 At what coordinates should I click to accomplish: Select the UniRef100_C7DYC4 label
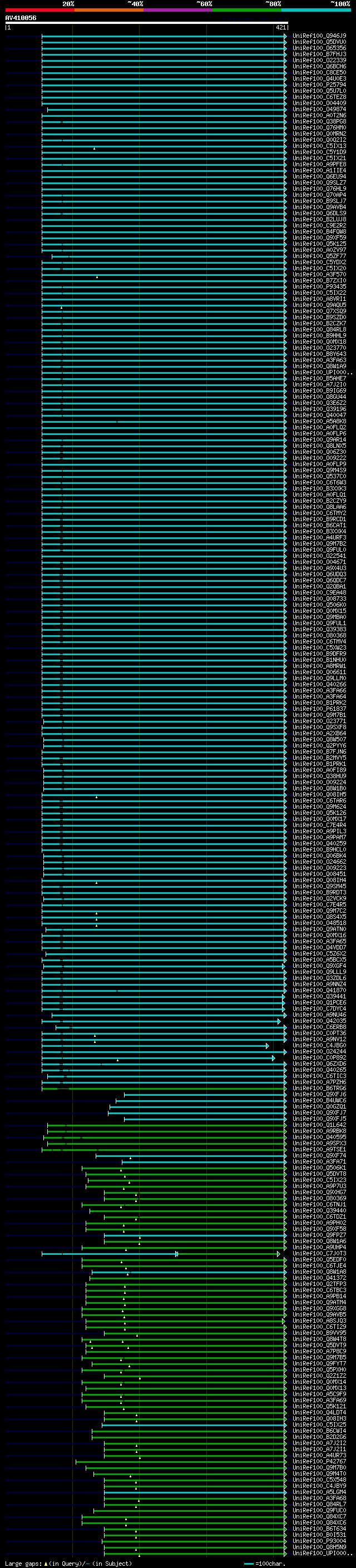pyautogui.click(x=319, y=1009)
